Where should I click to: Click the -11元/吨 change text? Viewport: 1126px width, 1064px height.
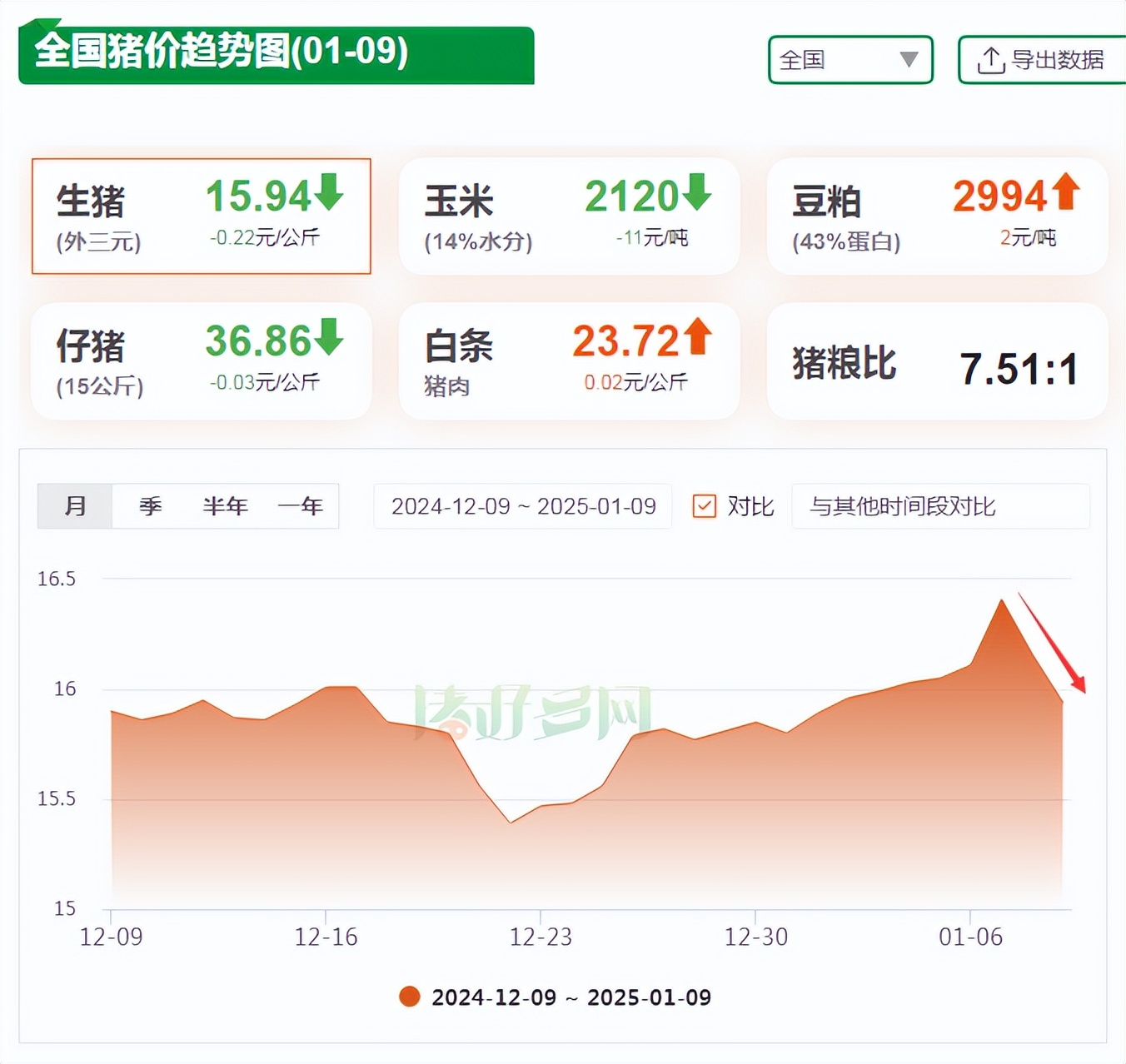(652, 238)
